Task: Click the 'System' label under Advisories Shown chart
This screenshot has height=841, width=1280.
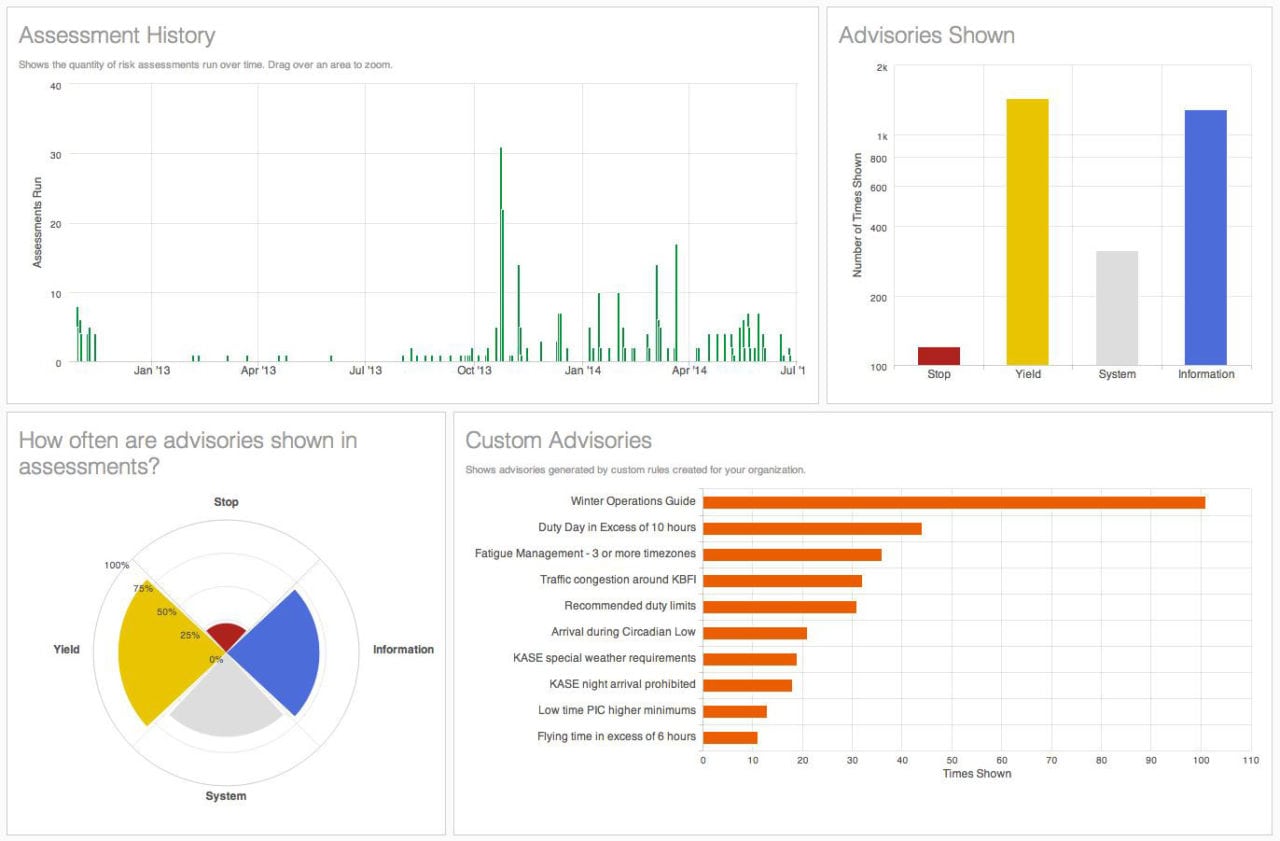Action: coord(1117,374)
